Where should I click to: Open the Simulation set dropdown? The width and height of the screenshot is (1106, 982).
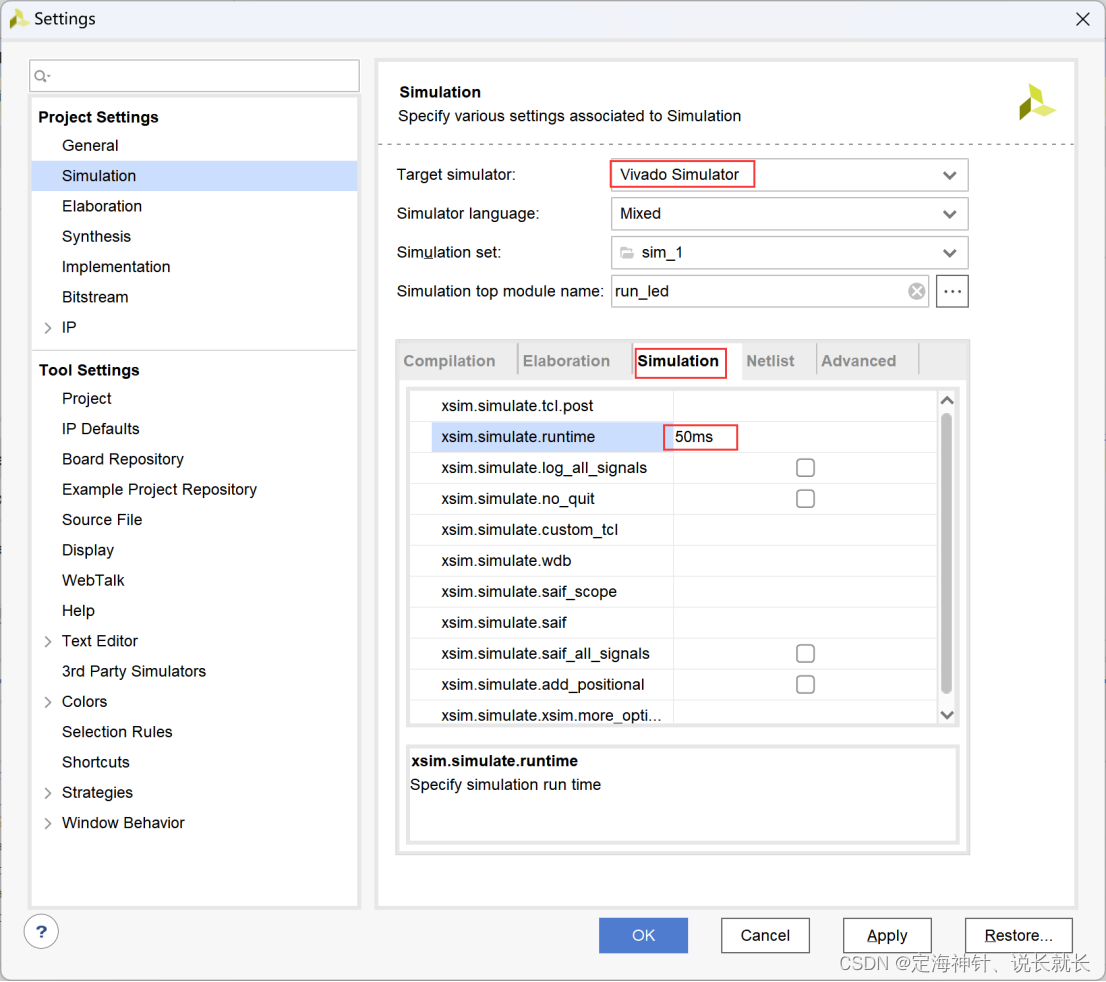pos(789,253)
